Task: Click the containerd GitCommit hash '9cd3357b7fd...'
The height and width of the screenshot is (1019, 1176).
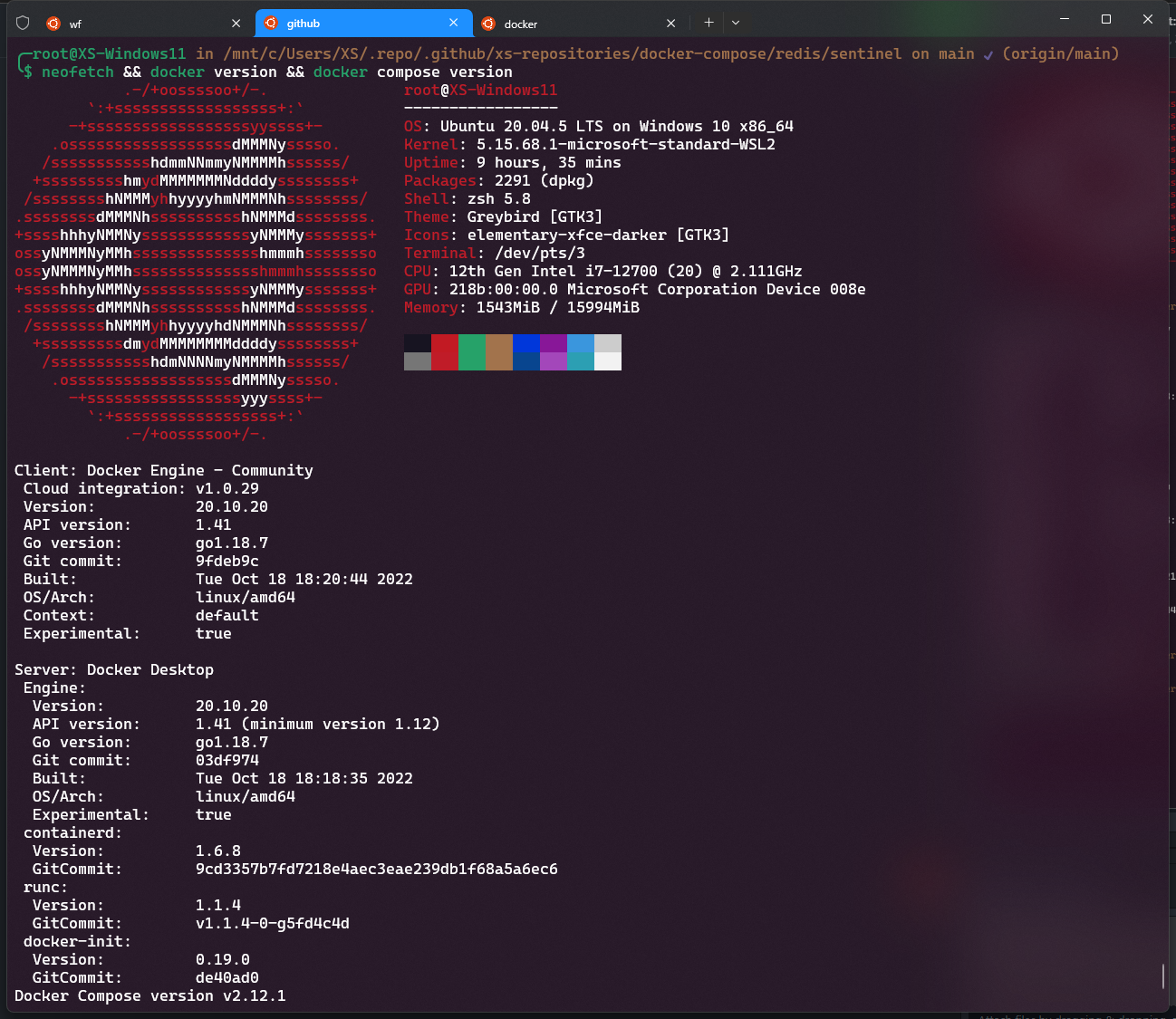Action: 377,870
